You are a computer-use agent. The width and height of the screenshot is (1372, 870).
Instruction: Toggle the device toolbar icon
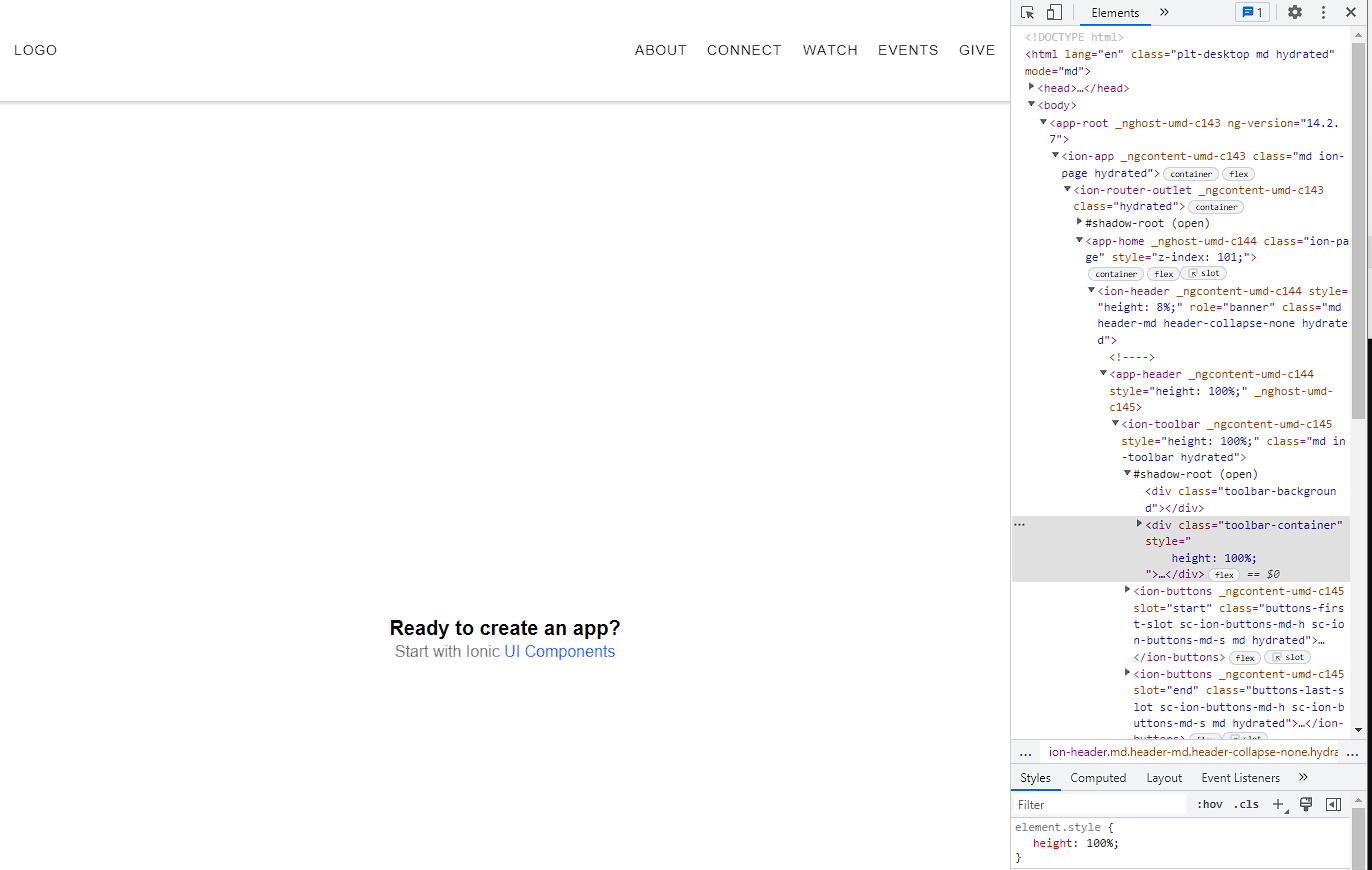click(x=1054, y=13)
